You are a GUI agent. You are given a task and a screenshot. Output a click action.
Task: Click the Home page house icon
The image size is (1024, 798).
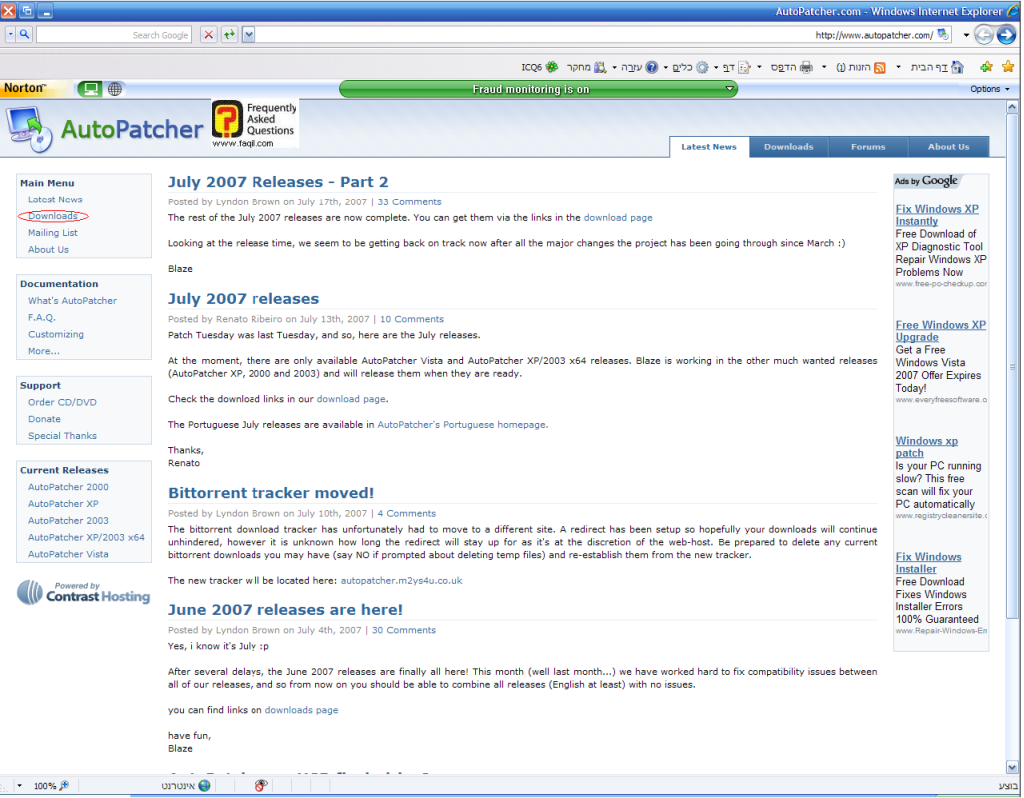pyautogui.click(x=957, y=67)
